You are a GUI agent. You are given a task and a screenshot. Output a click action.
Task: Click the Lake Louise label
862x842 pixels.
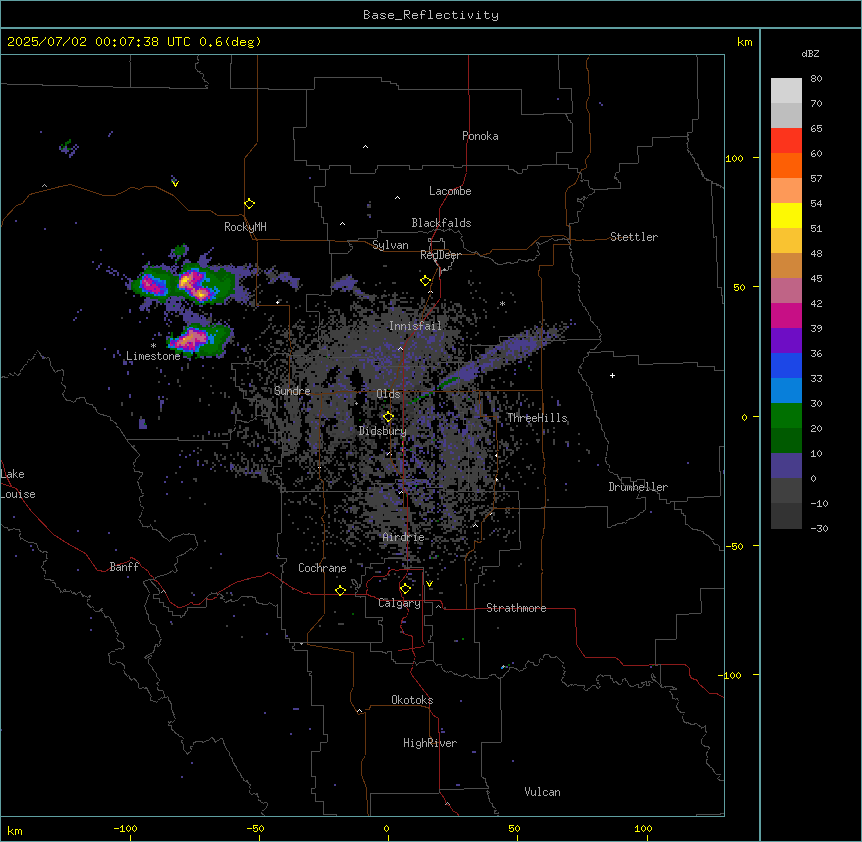tap(18, 484)
